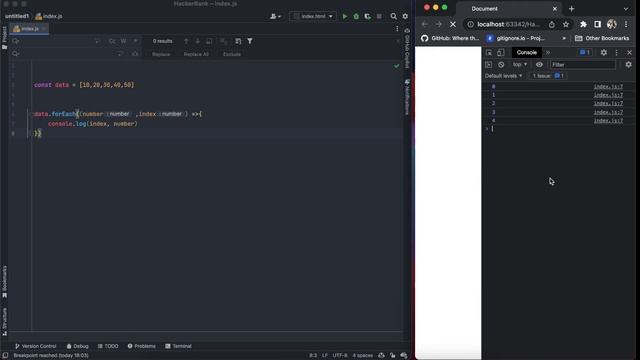Viewport: 640px width, 360px height.
Task: Run index.html with the green play button
Action: 344,16
